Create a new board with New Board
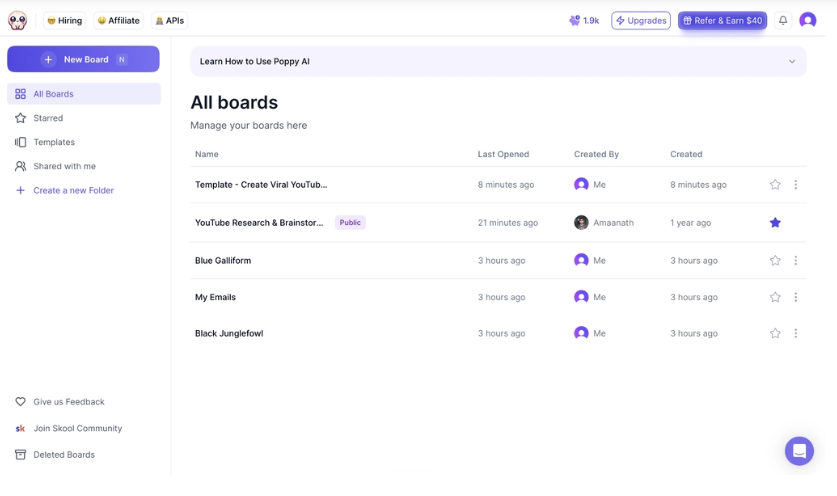Viewport: 837px width, 496px height. coord(83,59)
